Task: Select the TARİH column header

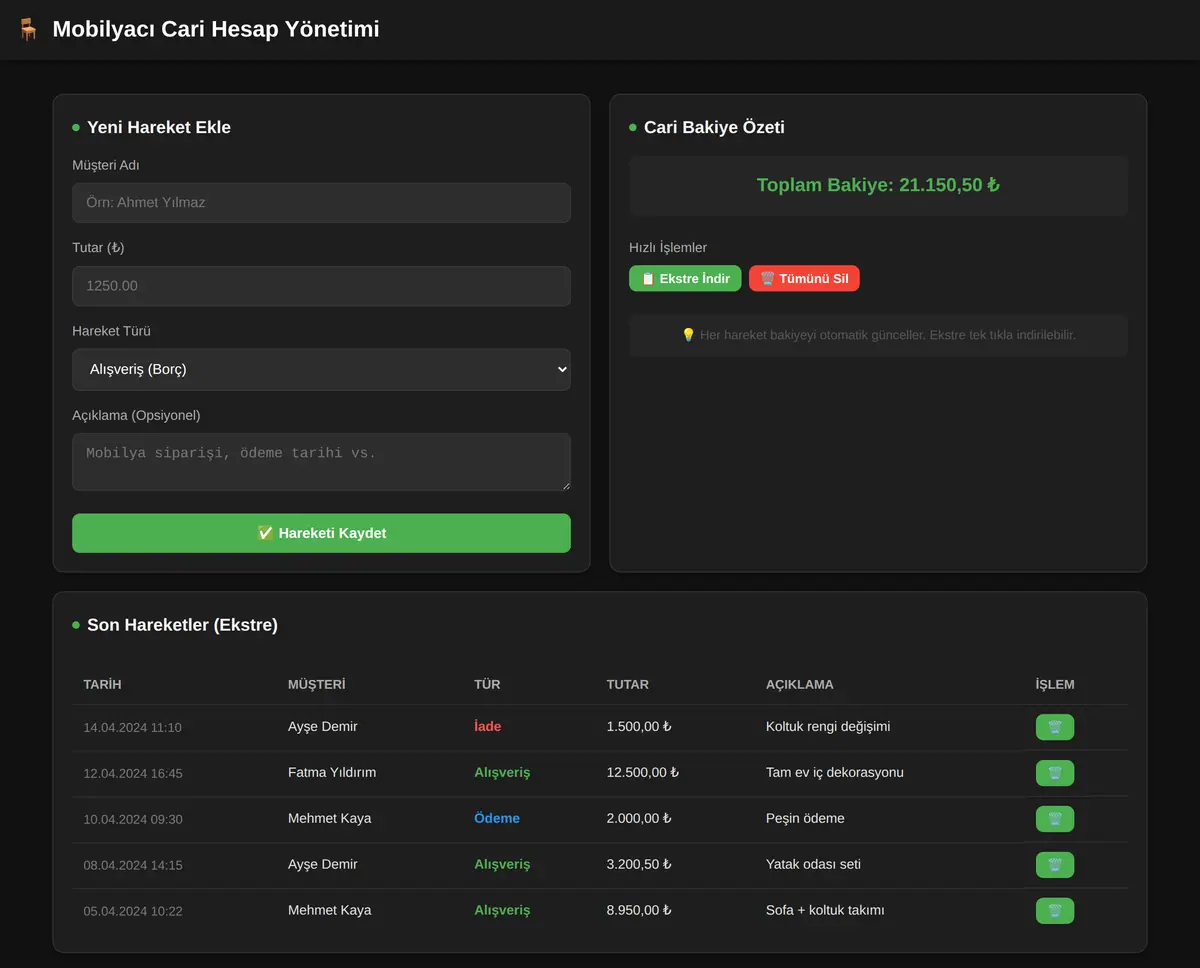Action: [x=102, y=685]
